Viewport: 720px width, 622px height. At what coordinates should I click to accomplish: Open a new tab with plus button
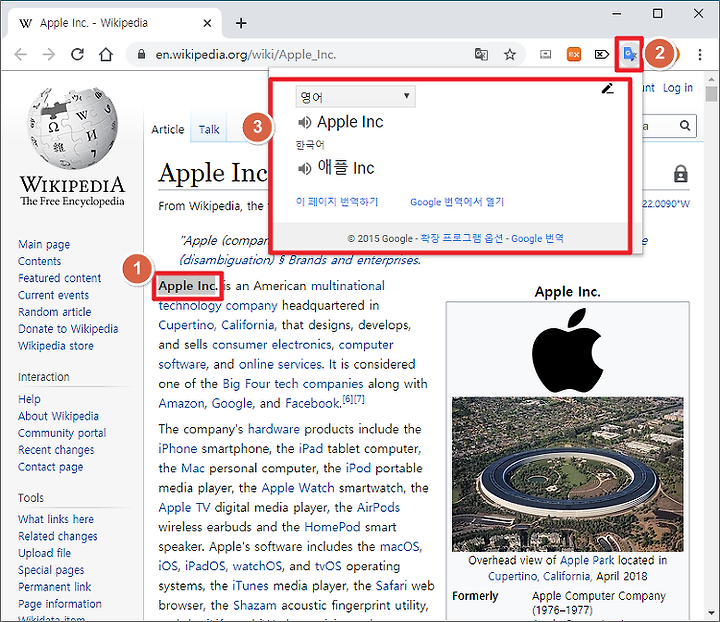click(241, 23)
